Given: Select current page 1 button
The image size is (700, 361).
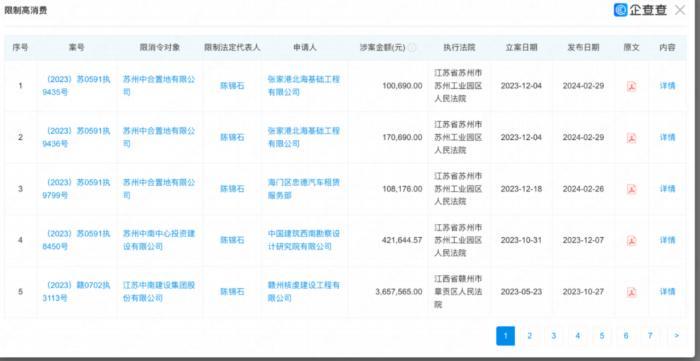Looking at the screenshot, I should 505,336.
